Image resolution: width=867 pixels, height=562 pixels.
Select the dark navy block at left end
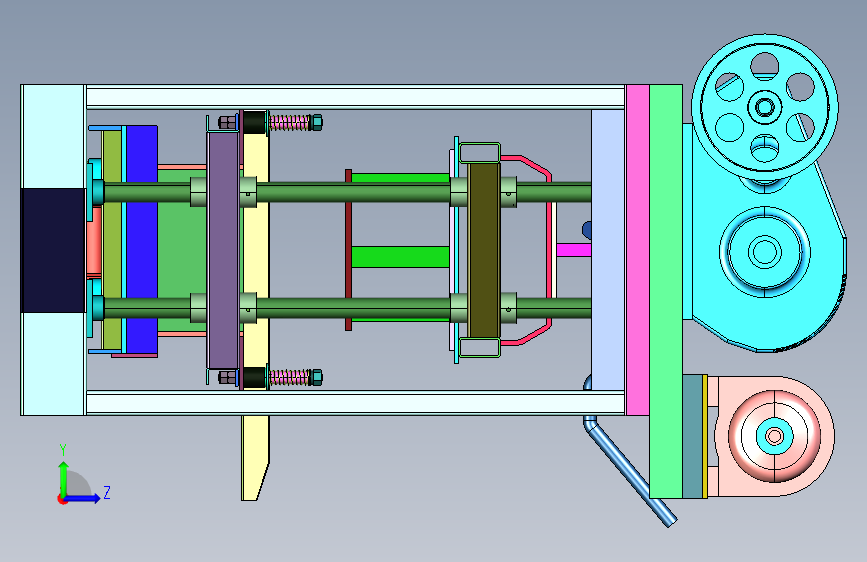(x=53, y=251)
